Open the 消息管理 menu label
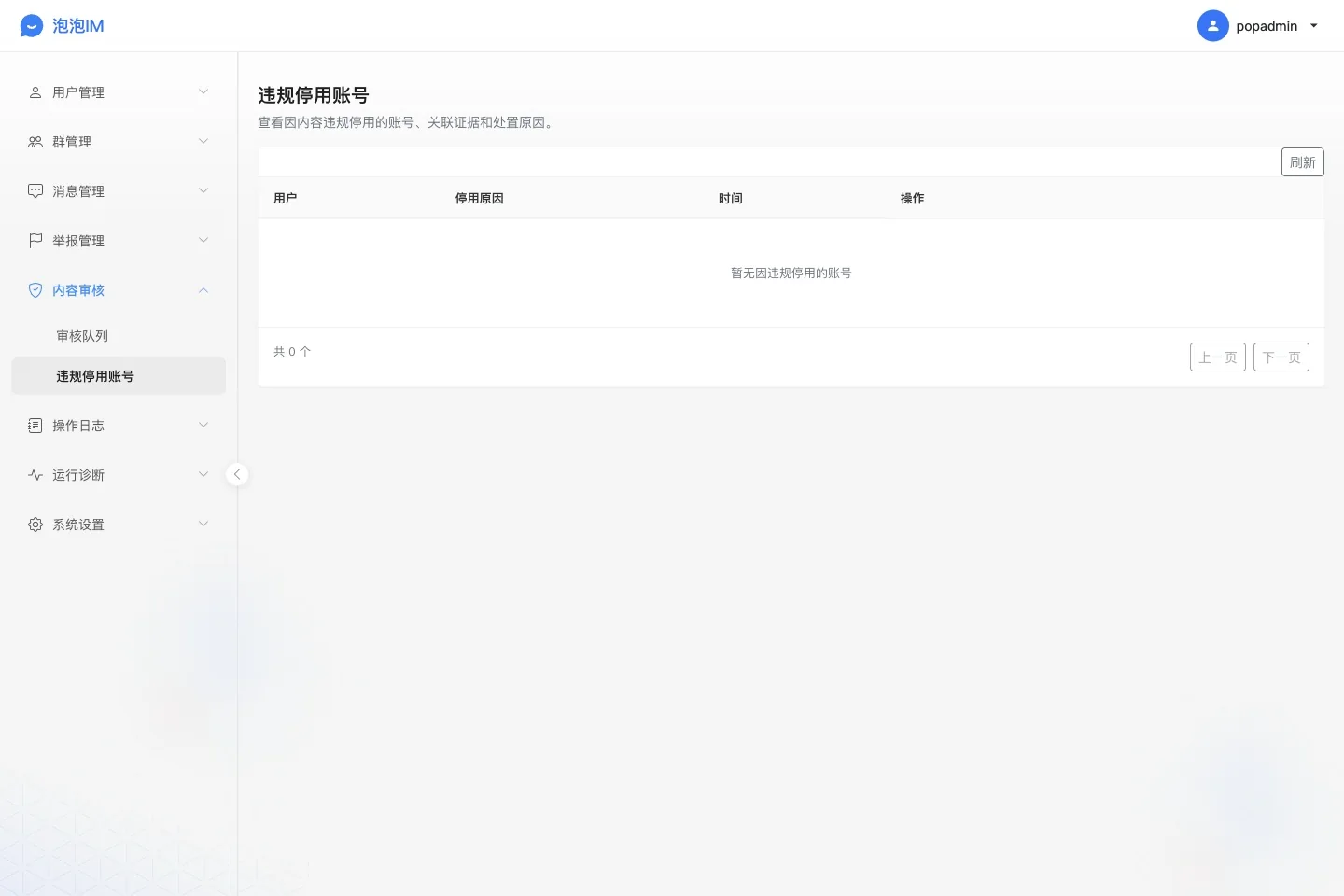1344x896 pixels. (x=78, y=191)
